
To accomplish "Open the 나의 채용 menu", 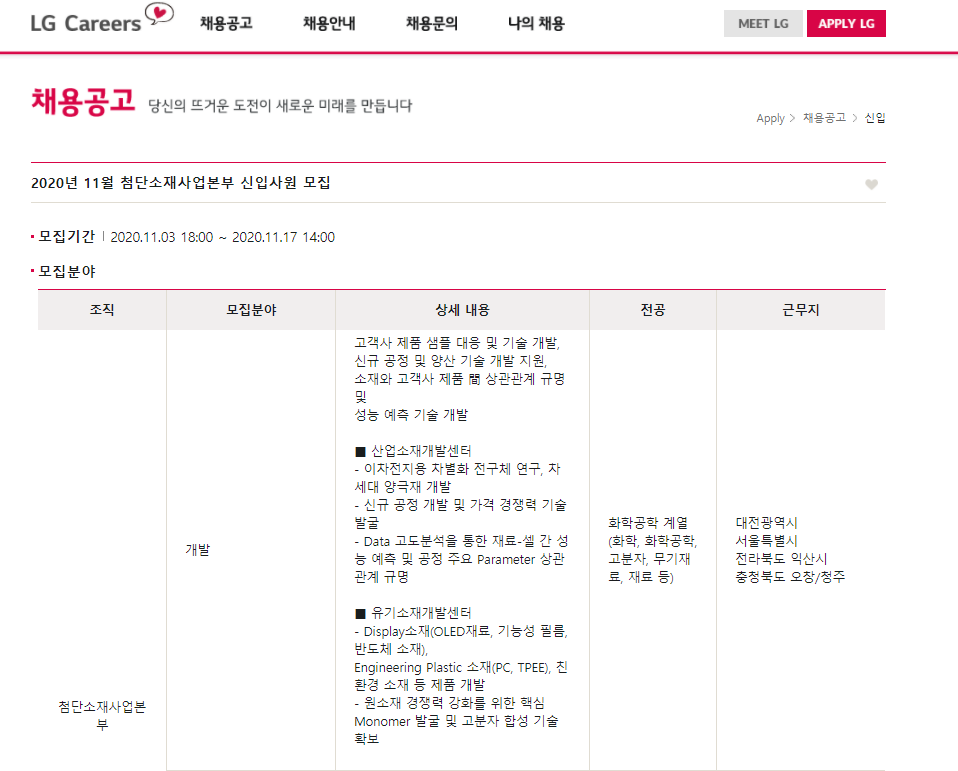I will coord(536,23).
